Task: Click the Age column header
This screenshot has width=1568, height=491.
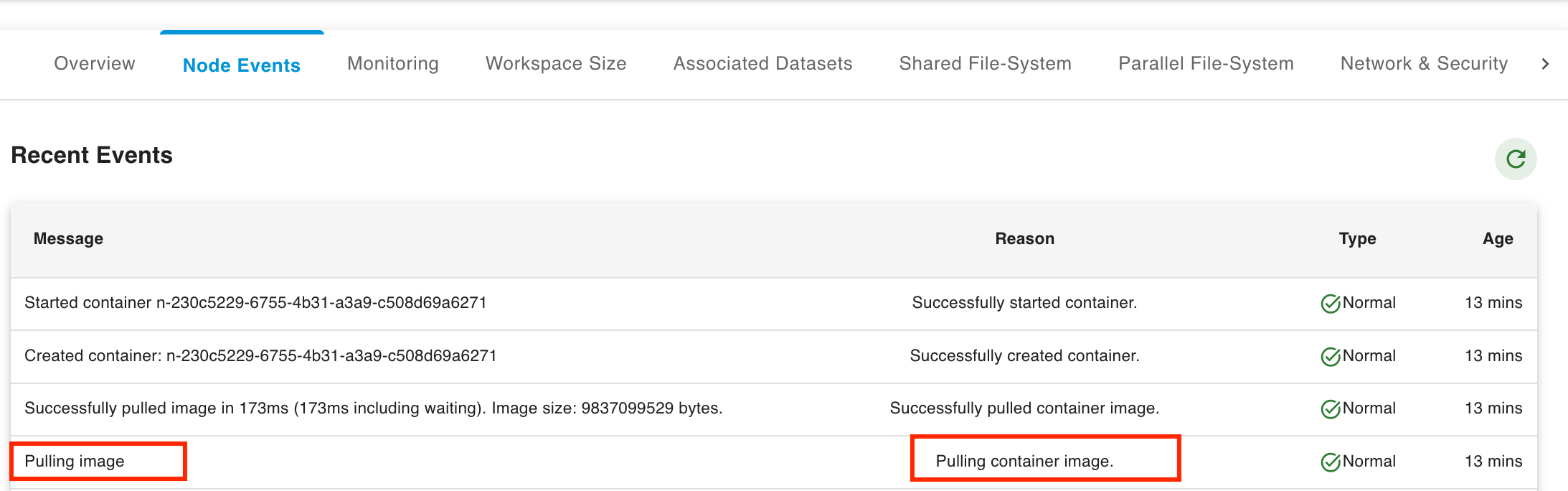Action: tap(1498, 239)
